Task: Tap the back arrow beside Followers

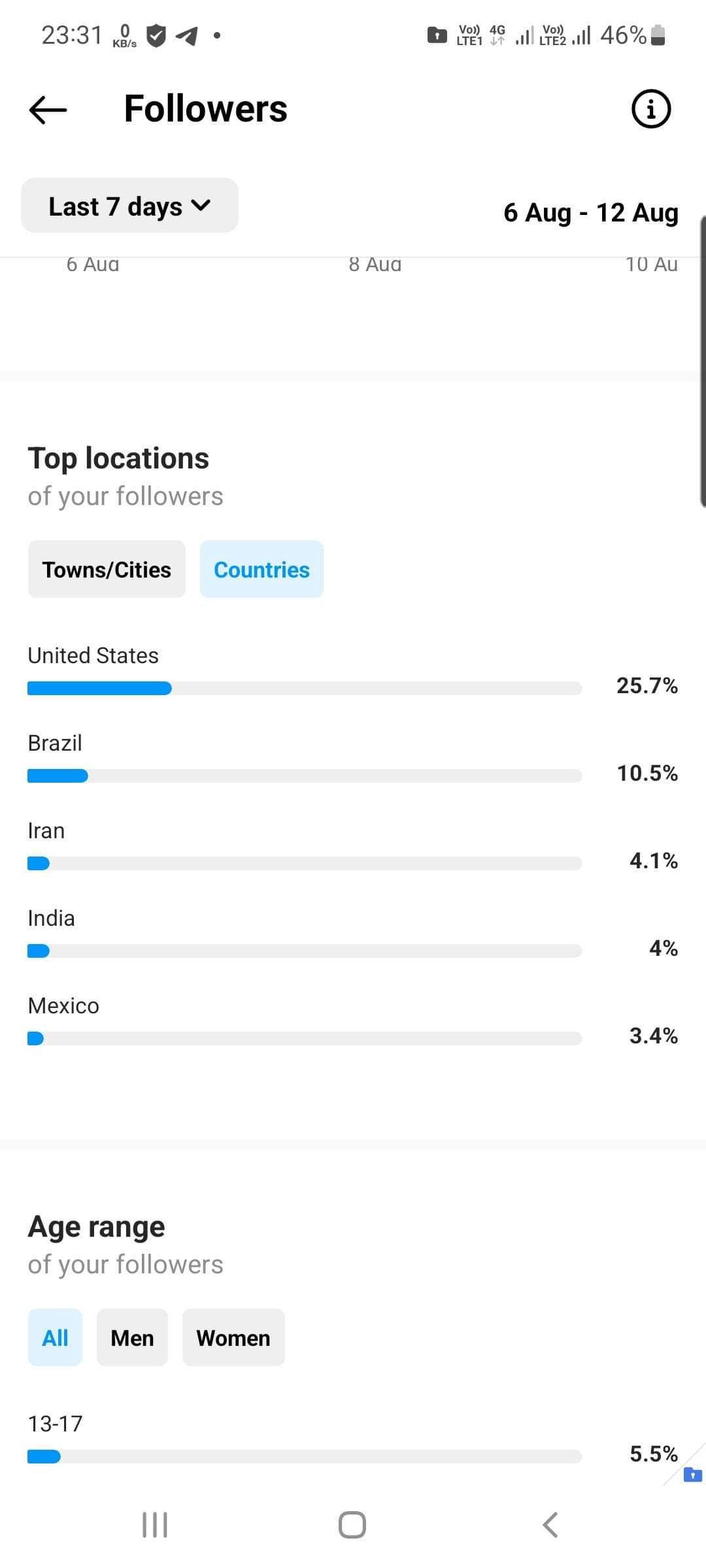Action: [48, 109]
